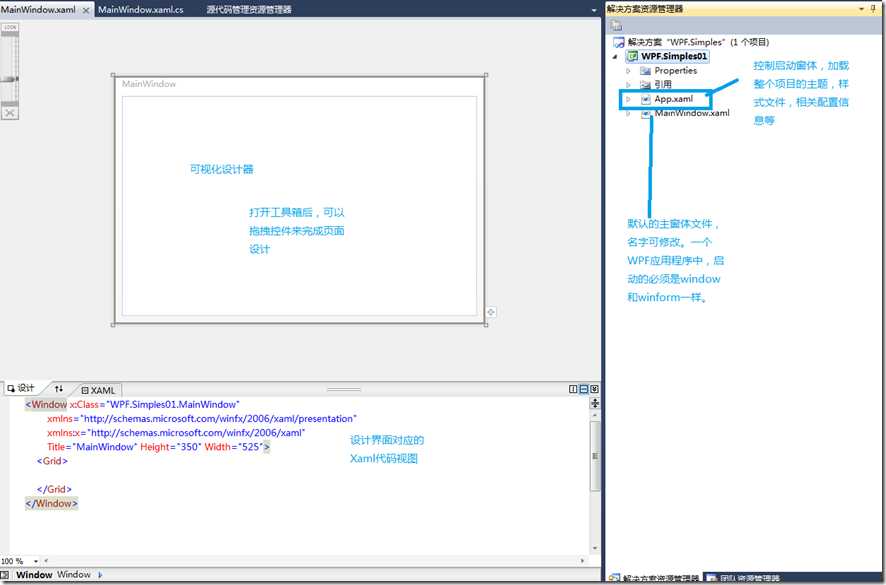This screenshot has height=585, width=886.
Task: Expand the 引用 references node
Action: pyautogui.click(x=628, y=85)
